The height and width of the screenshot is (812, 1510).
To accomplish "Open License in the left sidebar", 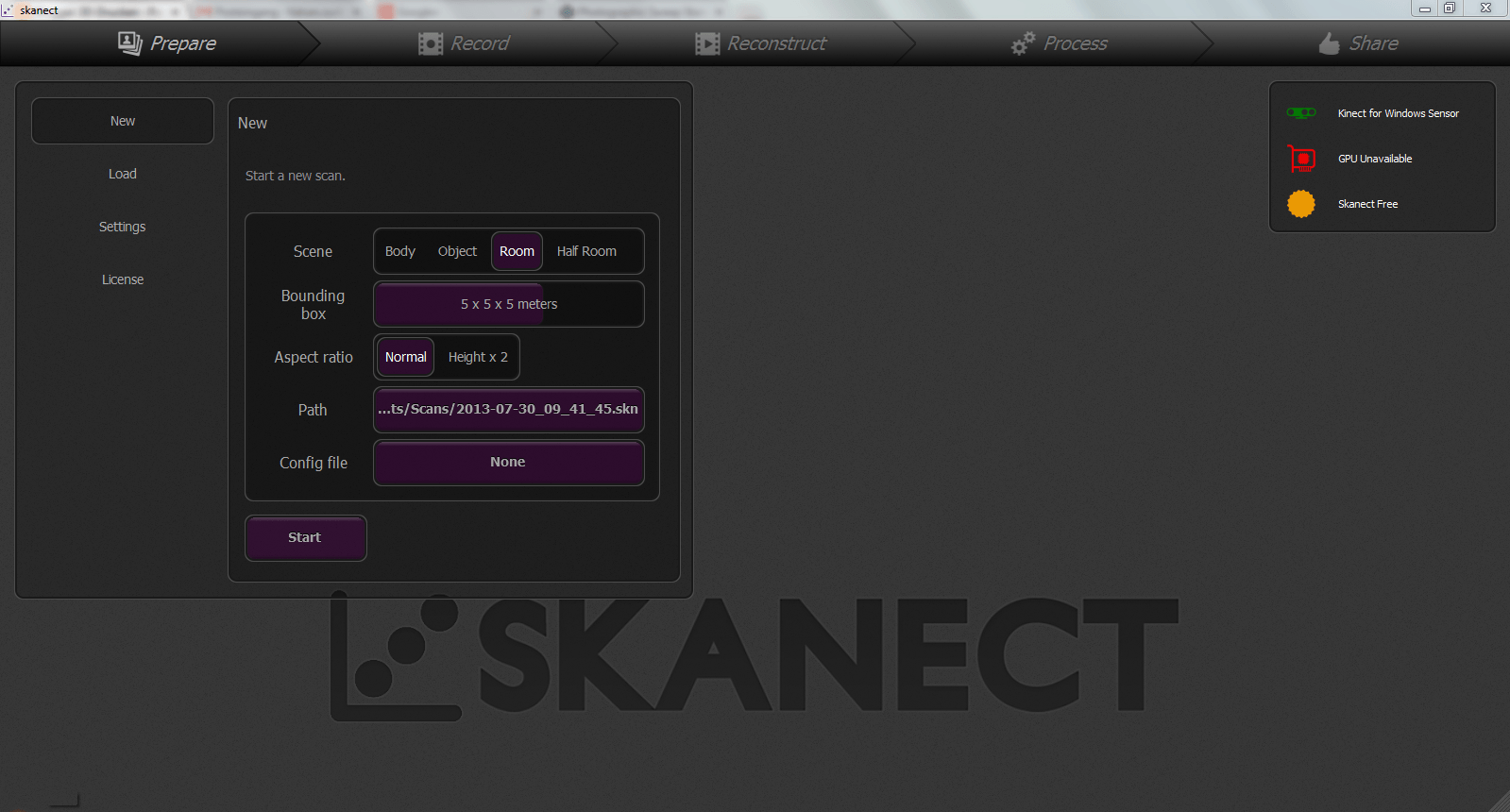I will (x=123, y=279).
